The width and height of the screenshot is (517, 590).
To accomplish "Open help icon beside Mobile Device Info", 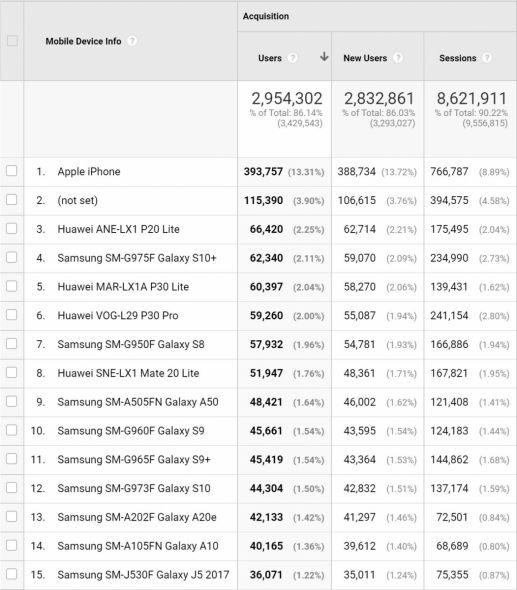I will (132, 41).
